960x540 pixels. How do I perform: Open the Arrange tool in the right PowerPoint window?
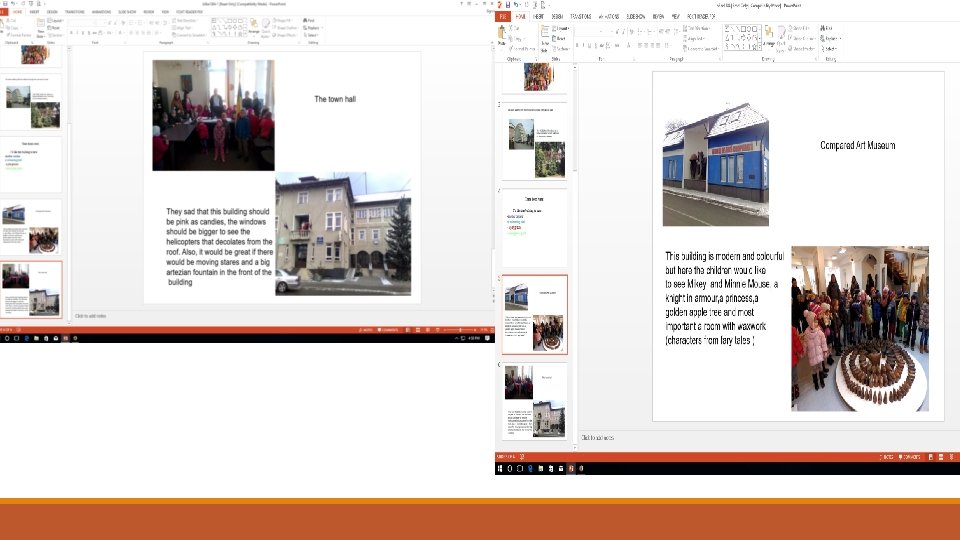point(769,37)
